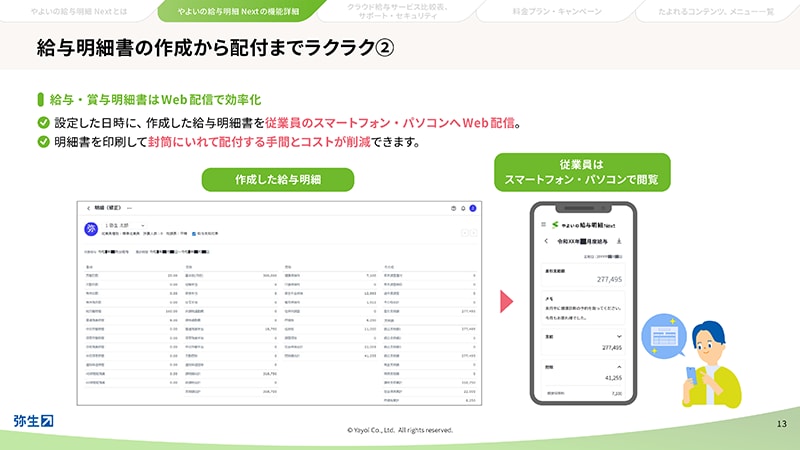
Task: Click the man holding a smartphone illustration
Action: click(x=712, y=364)
